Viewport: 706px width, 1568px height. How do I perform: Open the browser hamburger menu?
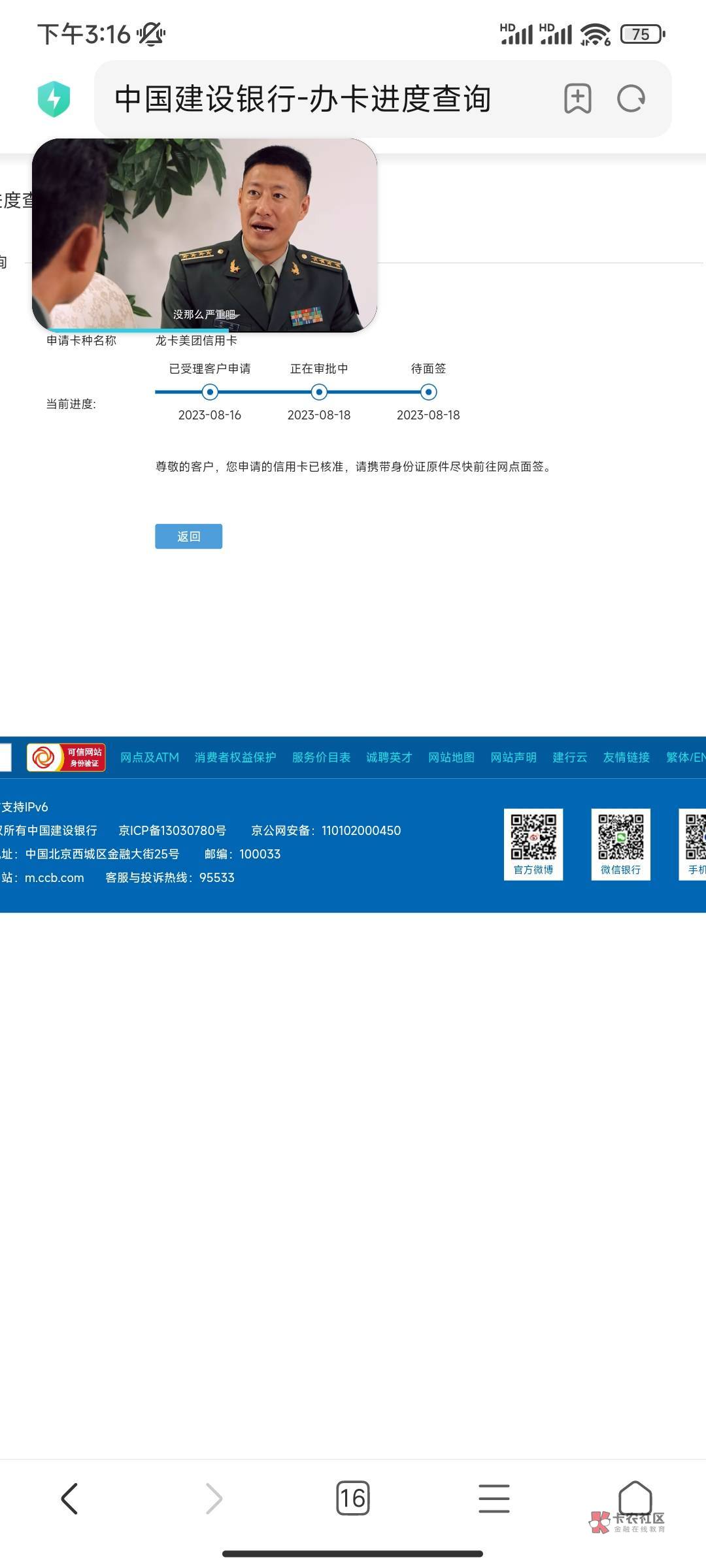pos(494,1498)
